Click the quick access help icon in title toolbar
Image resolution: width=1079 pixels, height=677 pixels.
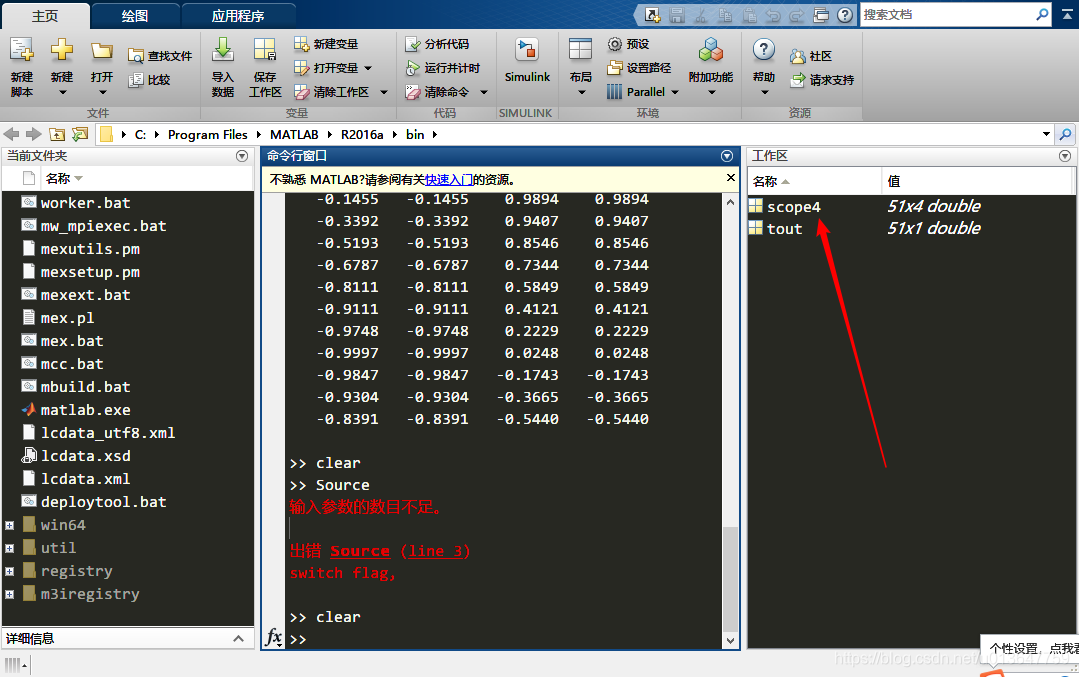[x=845, y=15]
